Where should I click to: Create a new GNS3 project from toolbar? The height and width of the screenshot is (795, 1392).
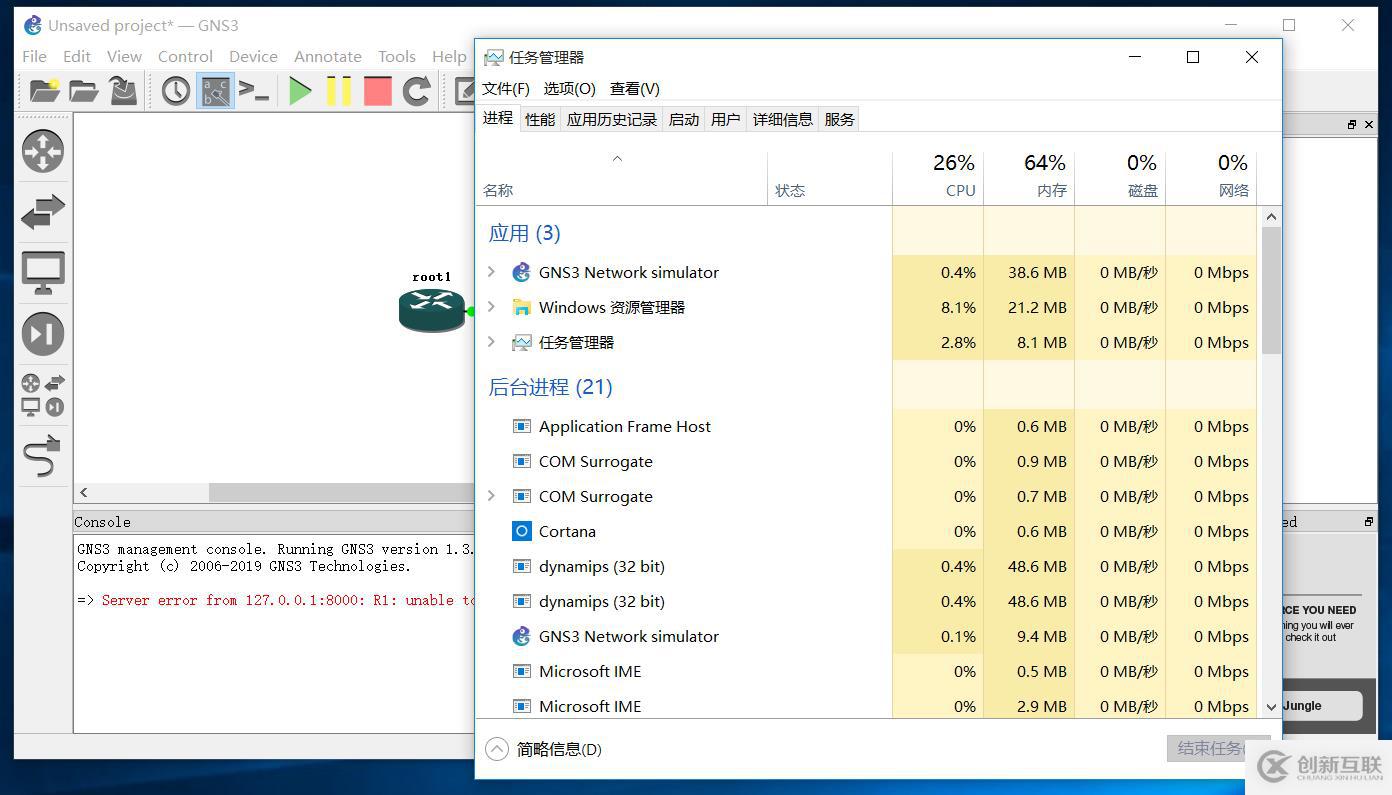tap(44, 91)
